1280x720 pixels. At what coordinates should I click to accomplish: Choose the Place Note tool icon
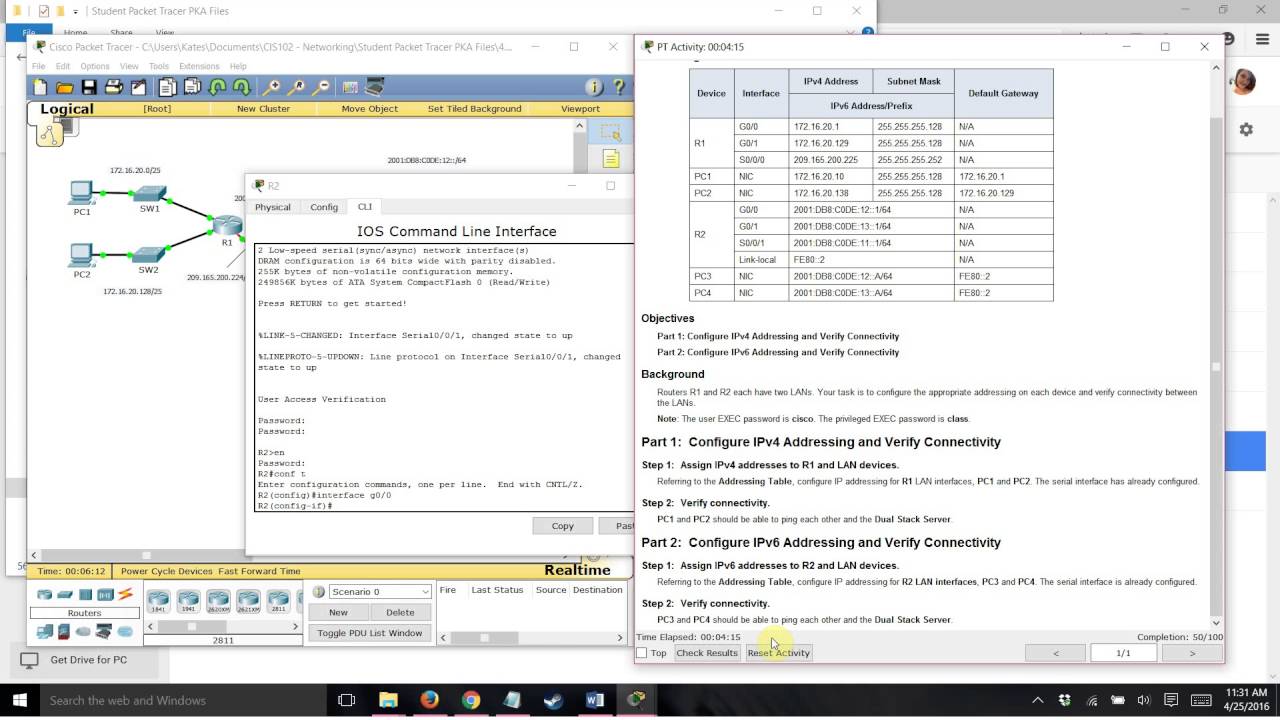click(x=611, y=159)
